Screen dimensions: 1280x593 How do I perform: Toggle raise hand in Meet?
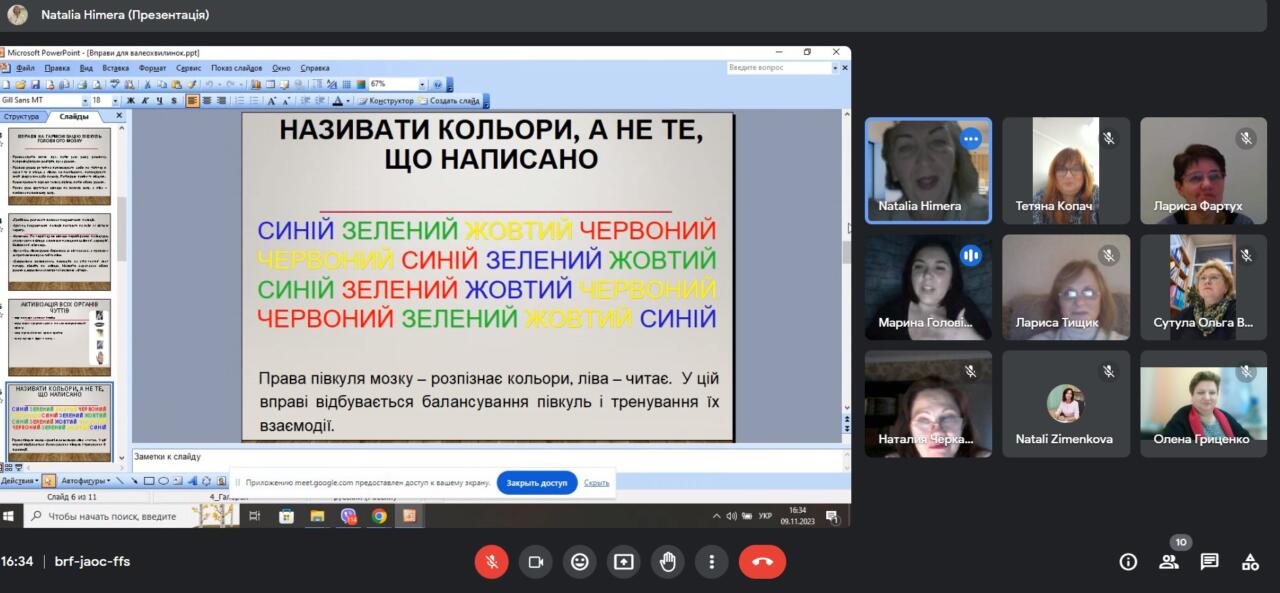click(667, 562)
